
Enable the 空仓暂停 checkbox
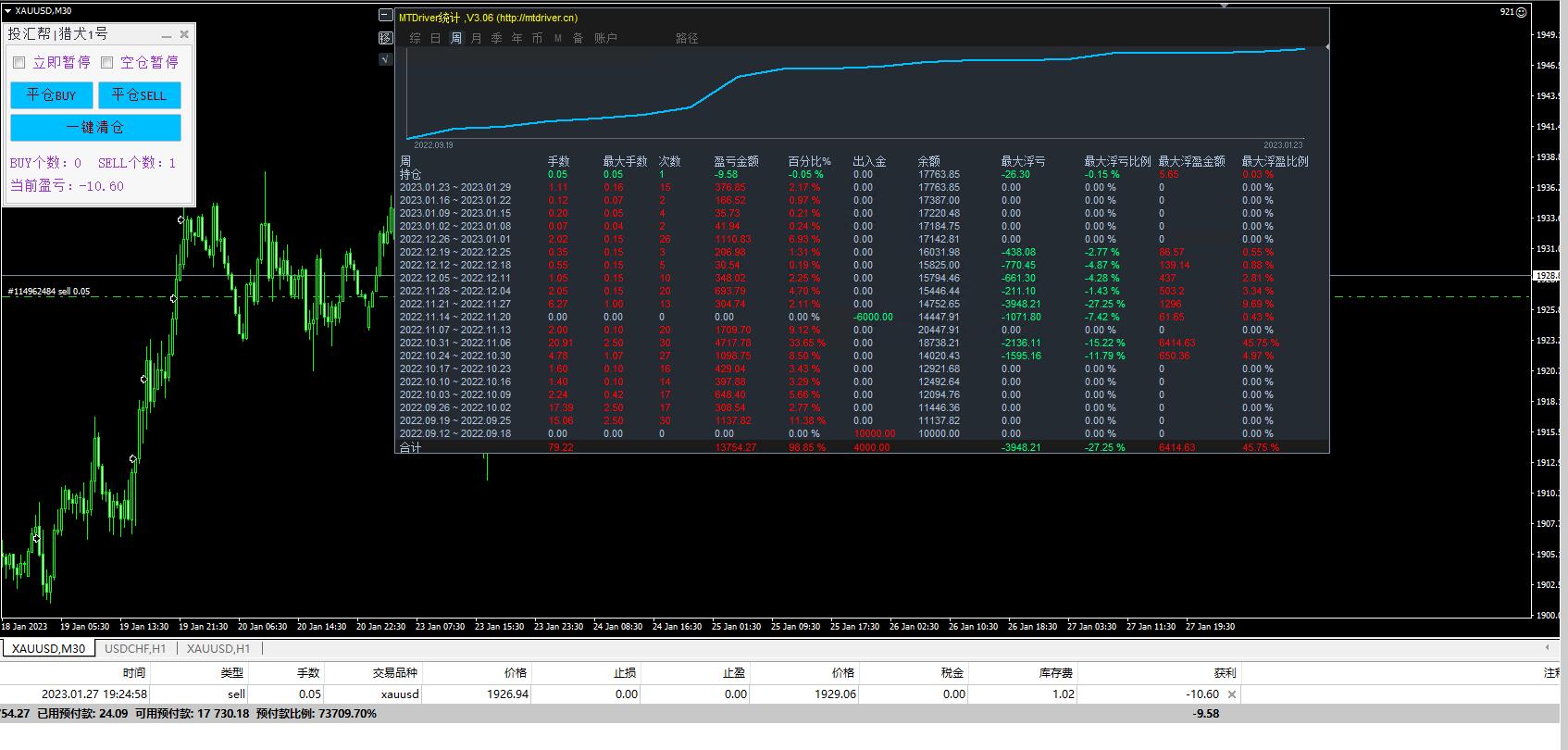point(107,62)
